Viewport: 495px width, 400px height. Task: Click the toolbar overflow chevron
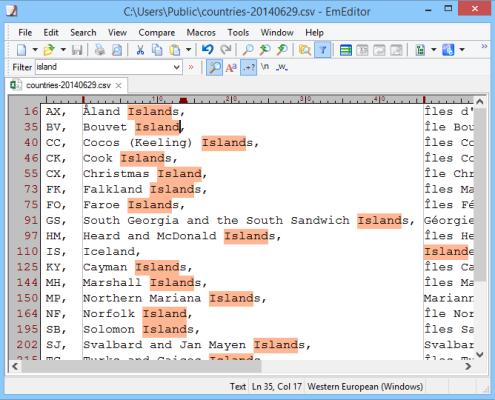[x=484, y=47]
